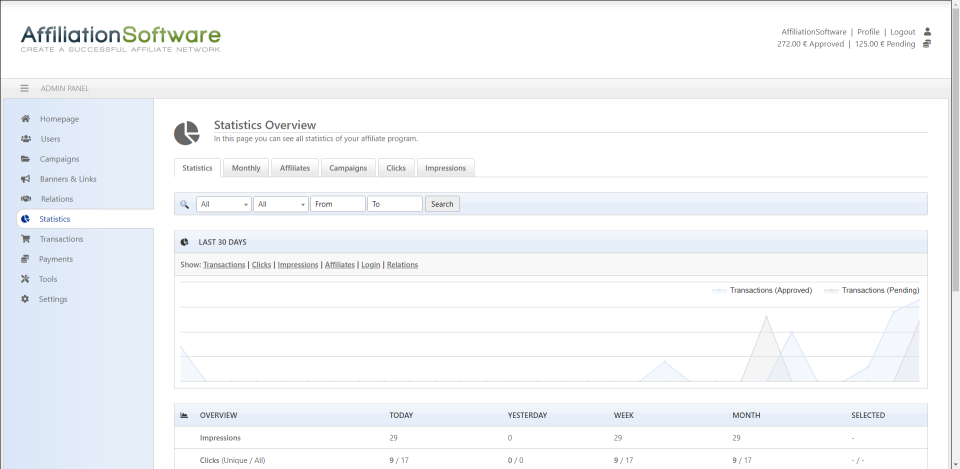Click the magnifier icon in the filter bar
The width and height of the screenshot is (960, 469).
184,204
